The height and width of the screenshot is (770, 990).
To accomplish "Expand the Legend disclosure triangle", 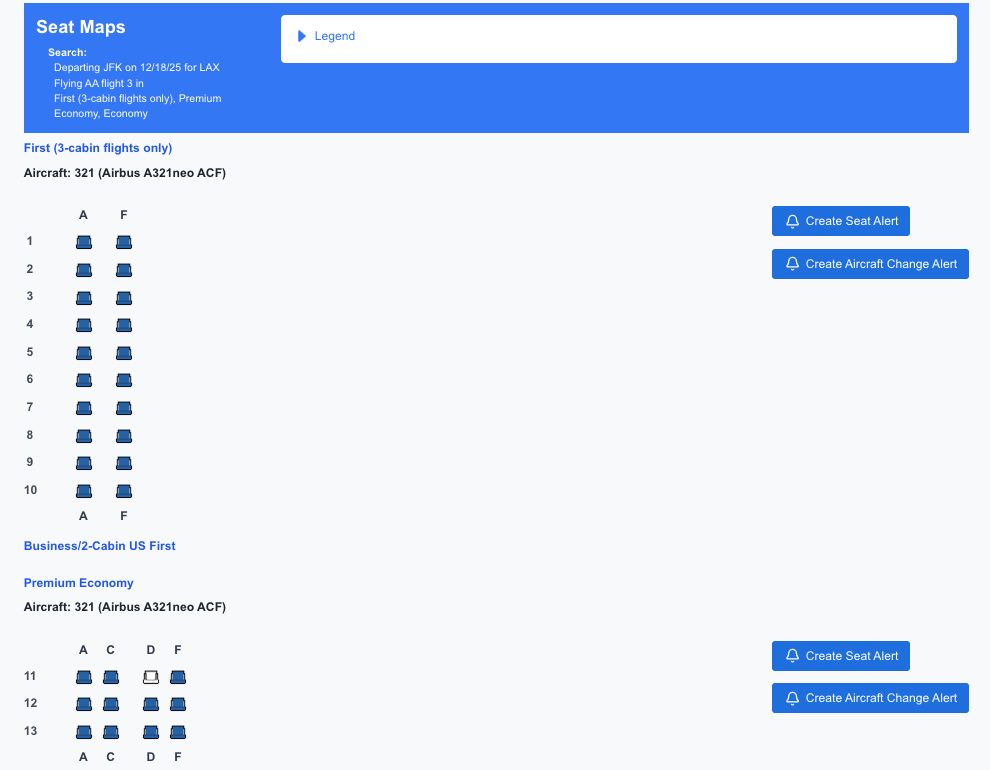I will pyautogui.click(x=302, y=36).
